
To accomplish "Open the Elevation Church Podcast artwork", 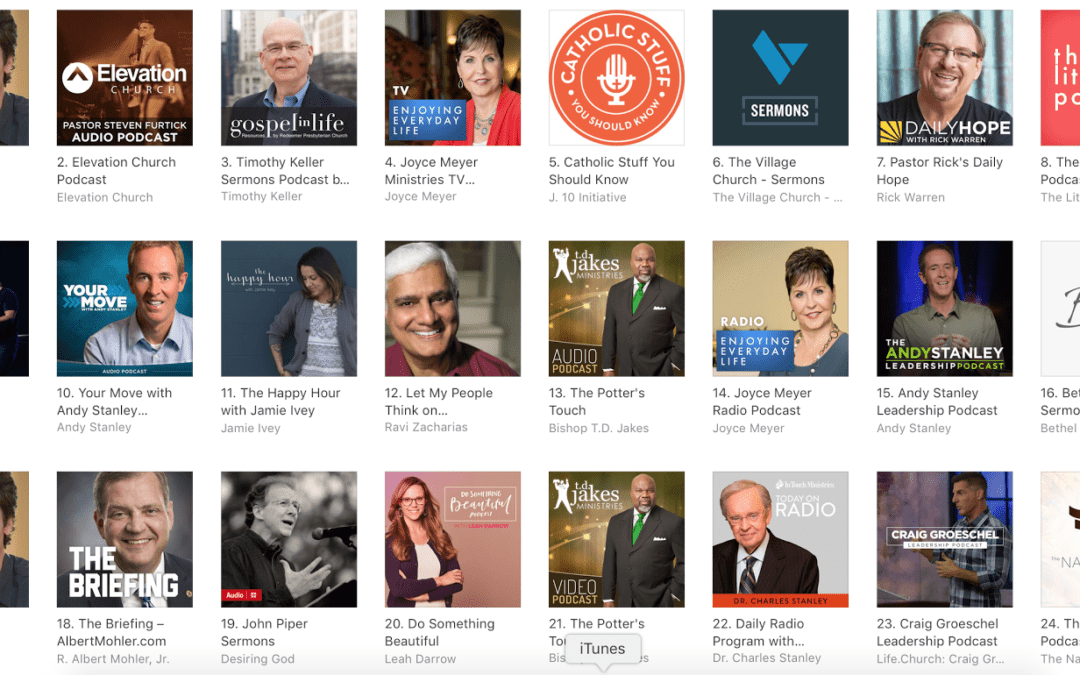I will point(125,78).
